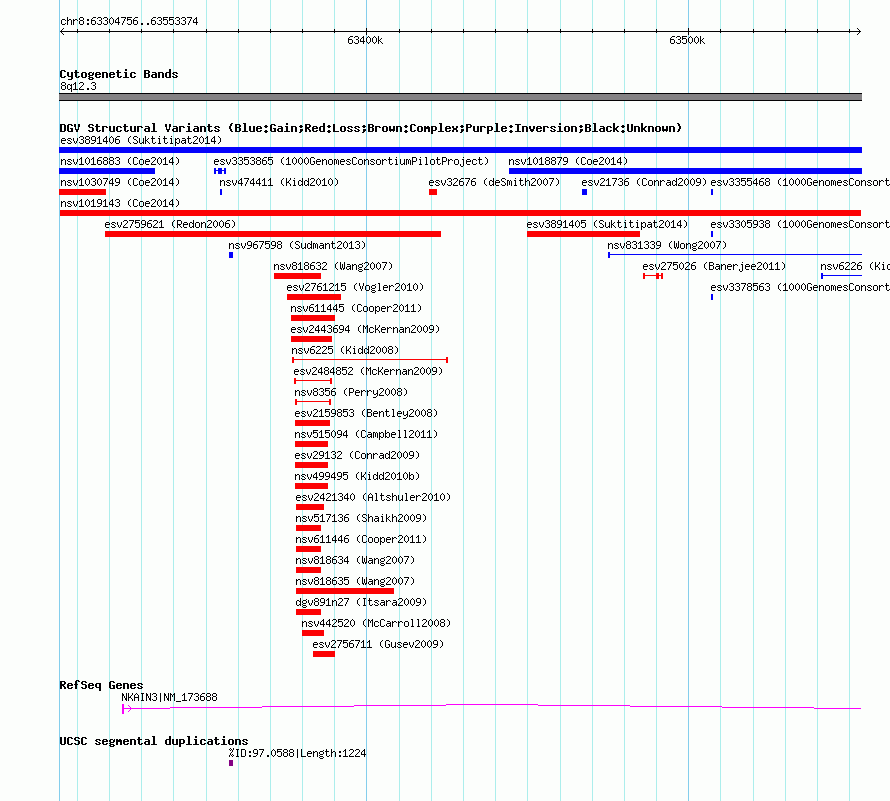Image resolution: width=890 pixels, height=801 pixels.
Task: Click the %ID:97.0588|Length:1224 segmental duplication
Action: tap(297, 753)
